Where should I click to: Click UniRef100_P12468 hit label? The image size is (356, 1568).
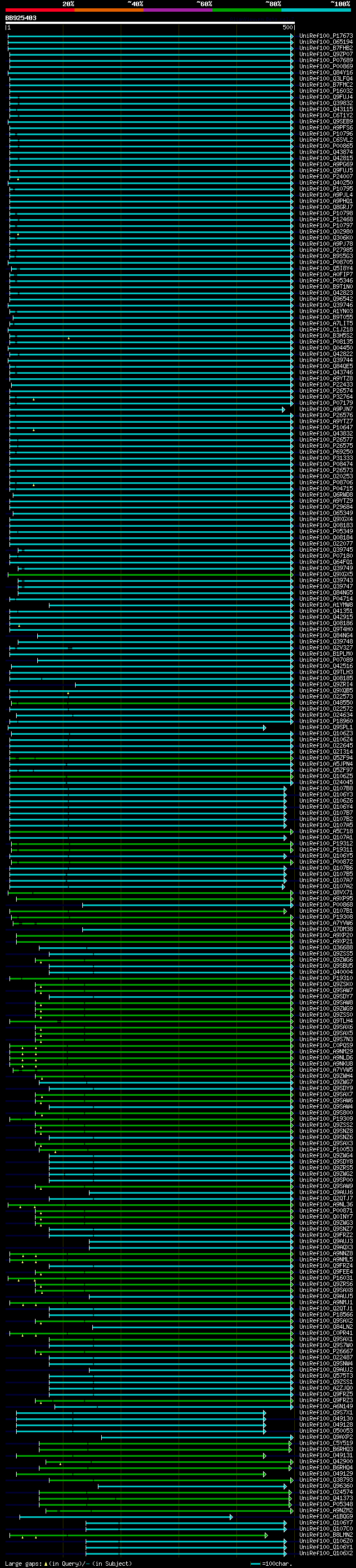(x=325, y=219)
